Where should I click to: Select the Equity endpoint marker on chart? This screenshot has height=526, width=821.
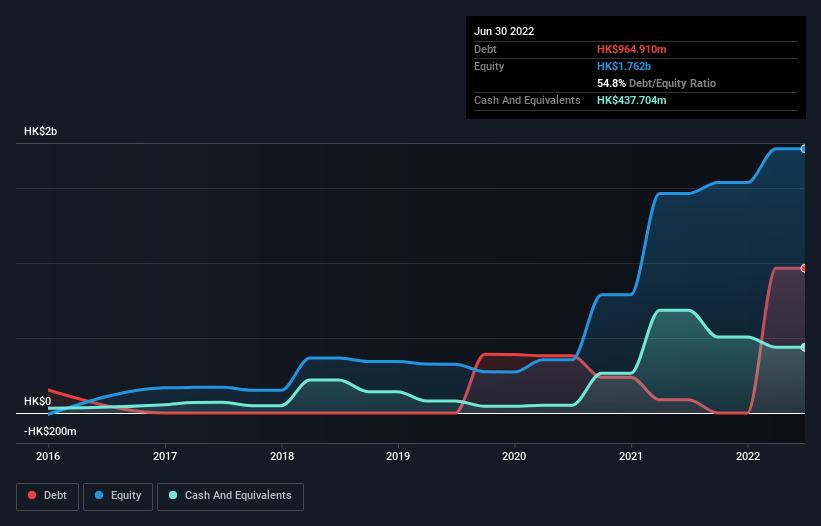click(x=803, y=149)
